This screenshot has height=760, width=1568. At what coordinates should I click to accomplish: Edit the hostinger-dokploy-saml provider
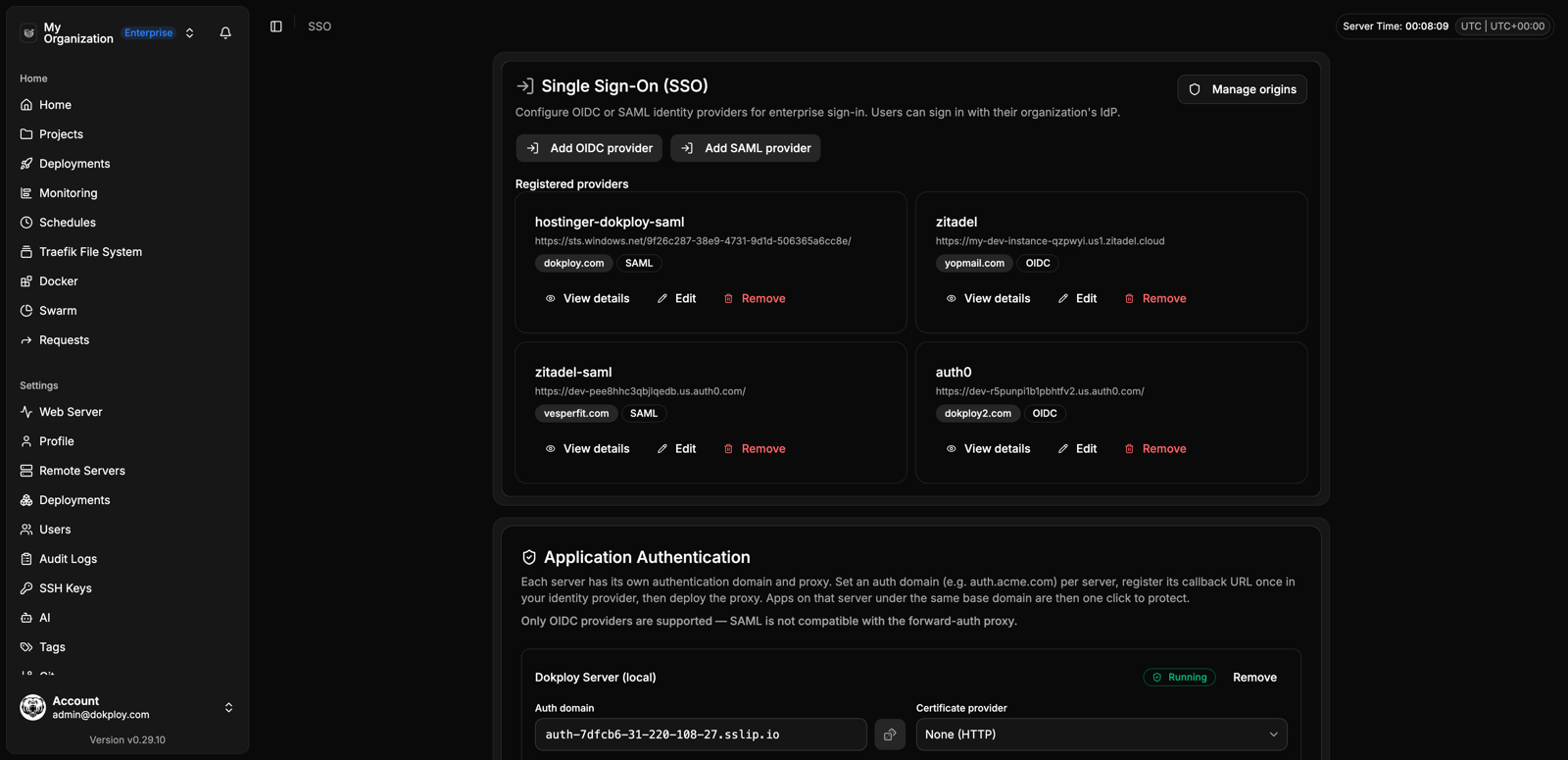point(676,298)
